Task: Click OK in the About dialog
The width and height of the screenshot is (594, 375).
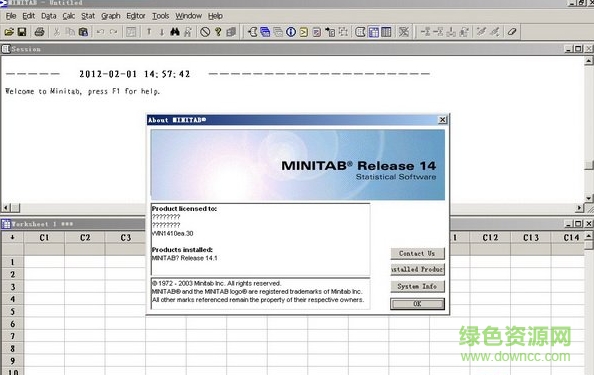Action: point(417,304)
